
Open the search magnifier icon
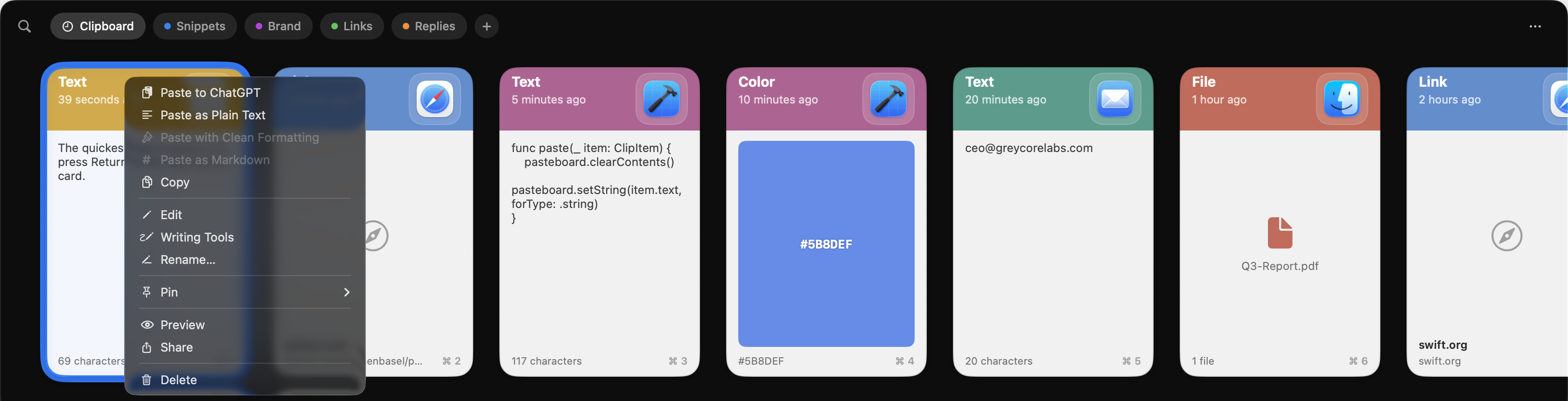click(24, 26)
